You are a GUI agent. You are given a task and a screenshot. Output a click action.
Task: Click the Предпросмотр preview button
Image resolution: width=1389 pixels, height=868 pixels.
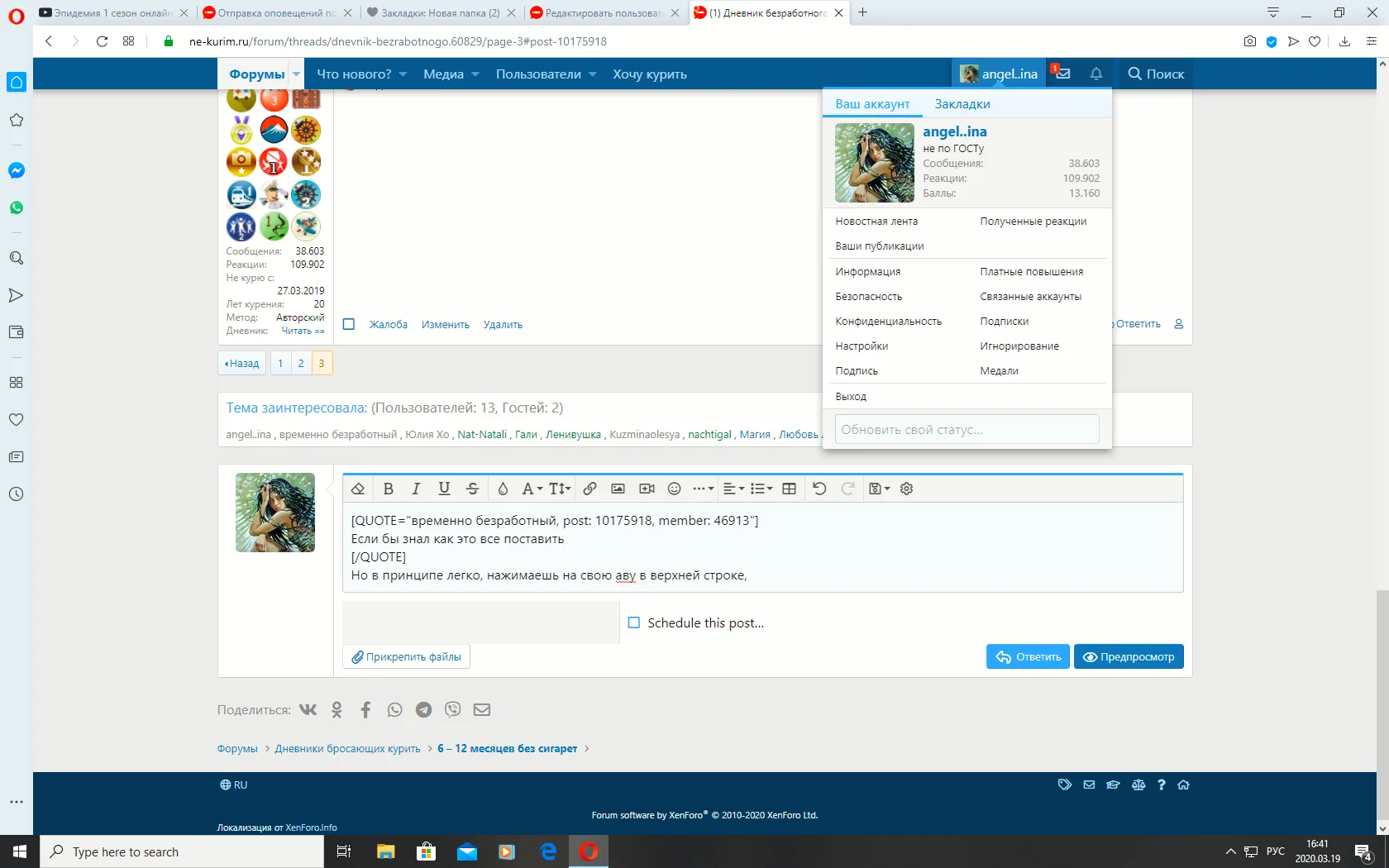(x=1129, y=656)
